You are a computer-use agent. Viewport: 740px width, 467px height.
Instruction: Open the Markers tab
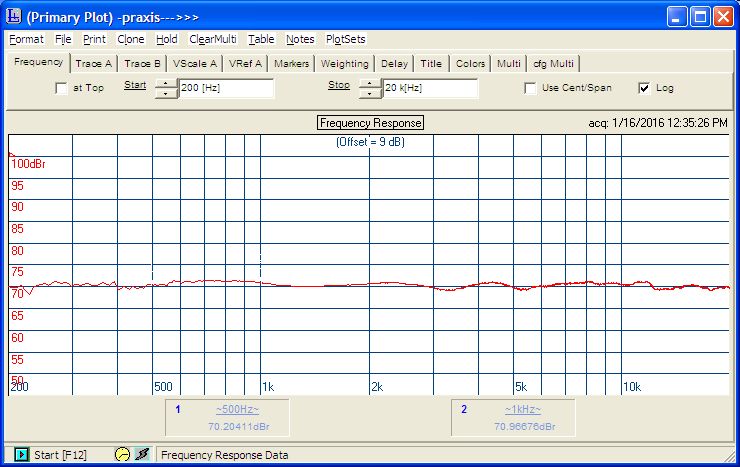291,64
